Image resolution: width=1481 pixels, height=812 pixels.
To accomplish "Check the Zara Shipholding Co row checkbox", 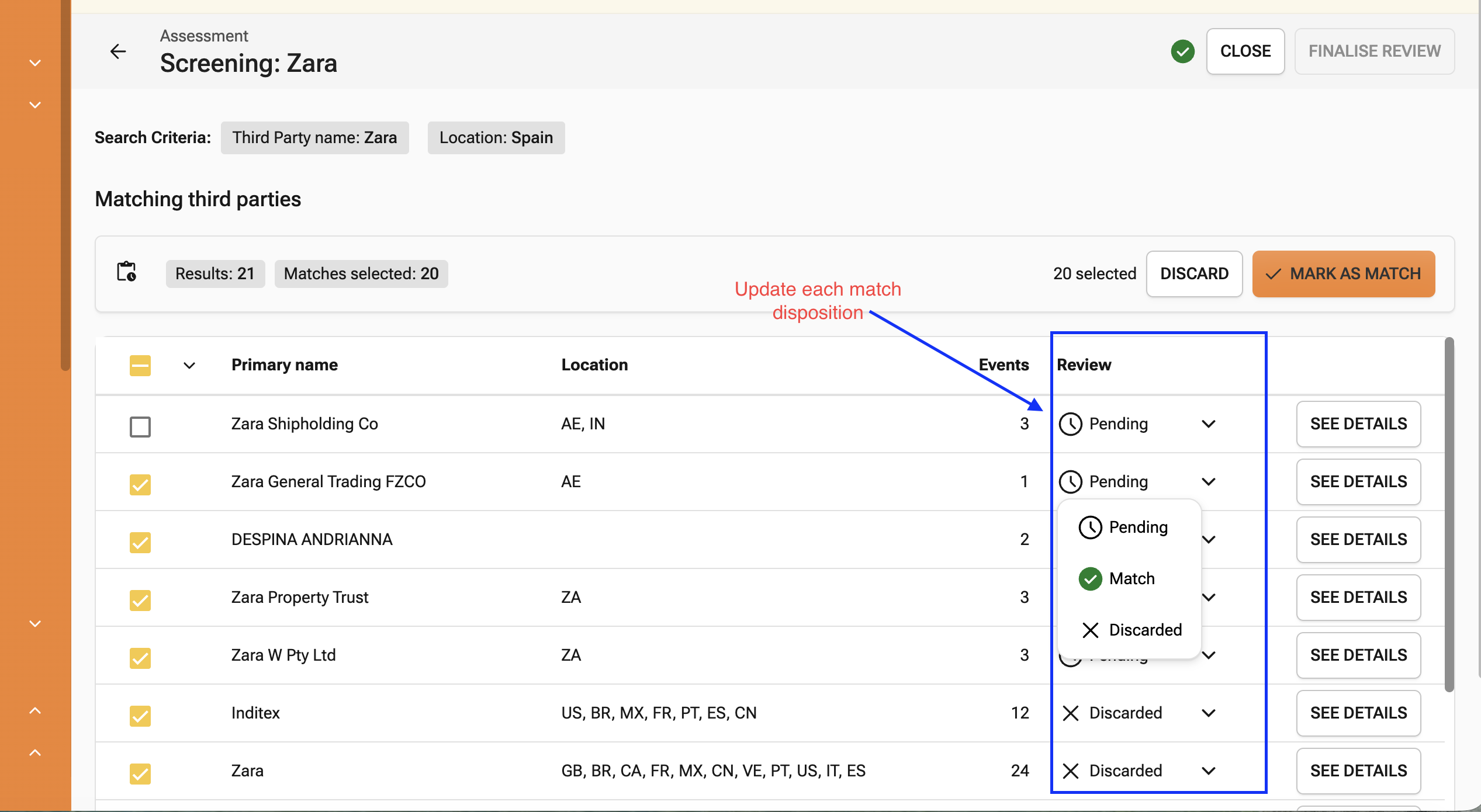I will pyautogui.click(x=140, y=426).
